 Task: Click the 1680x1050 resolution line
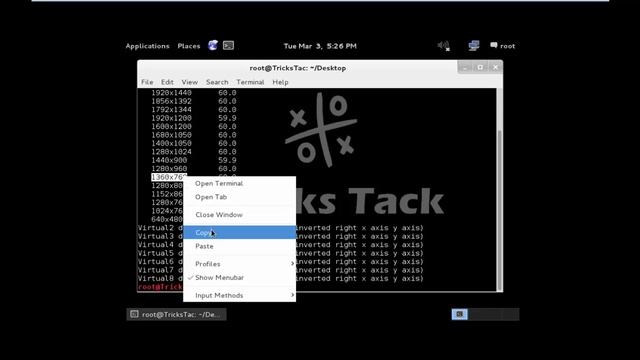click(193, 135)
